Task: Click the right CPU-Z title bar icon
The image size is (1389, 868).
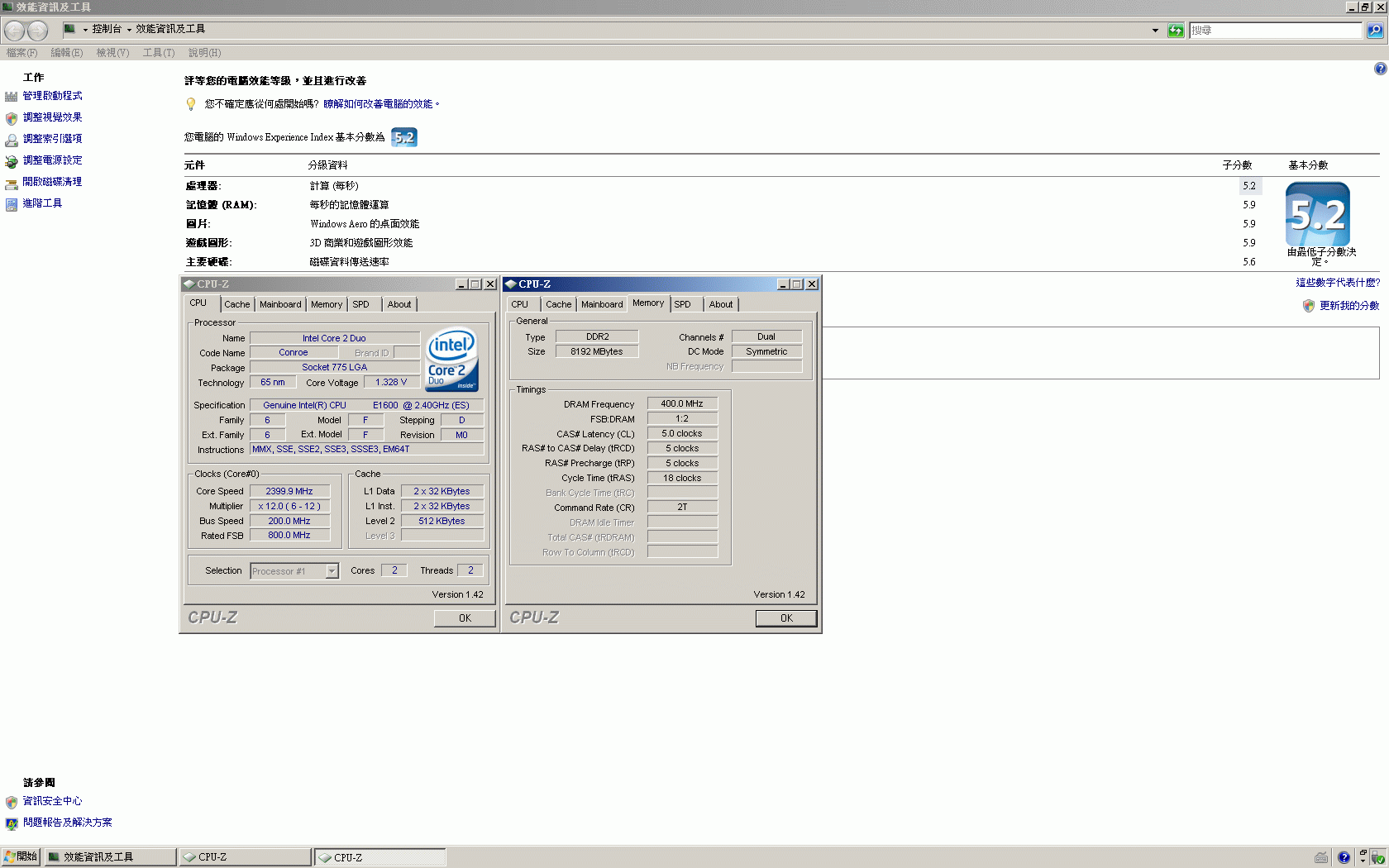Action: coord(510,284)
